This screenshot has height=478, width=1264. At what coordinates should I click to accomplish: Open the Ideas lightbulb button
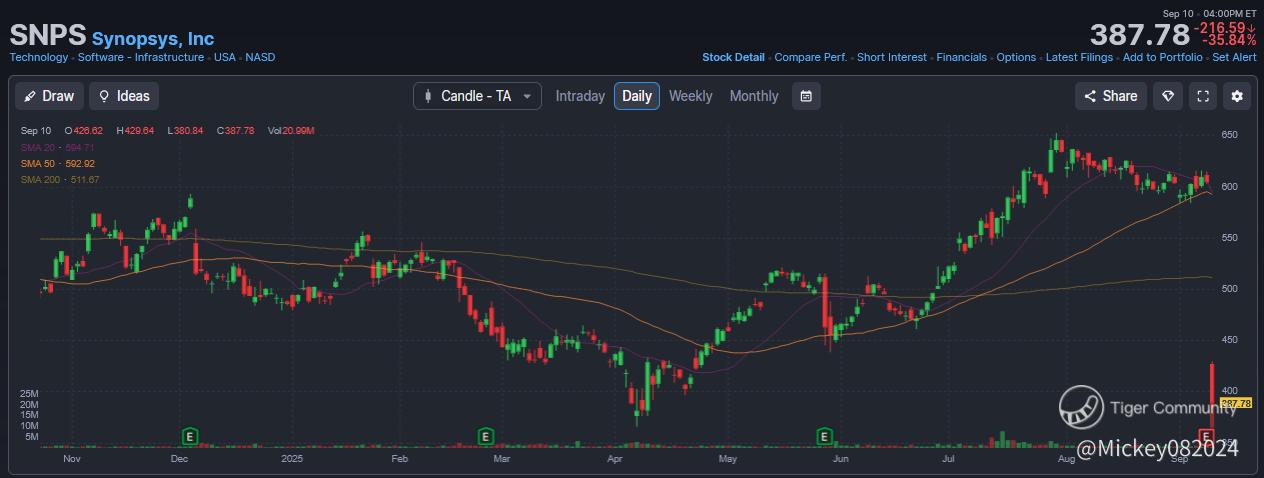tap(124, 96)
